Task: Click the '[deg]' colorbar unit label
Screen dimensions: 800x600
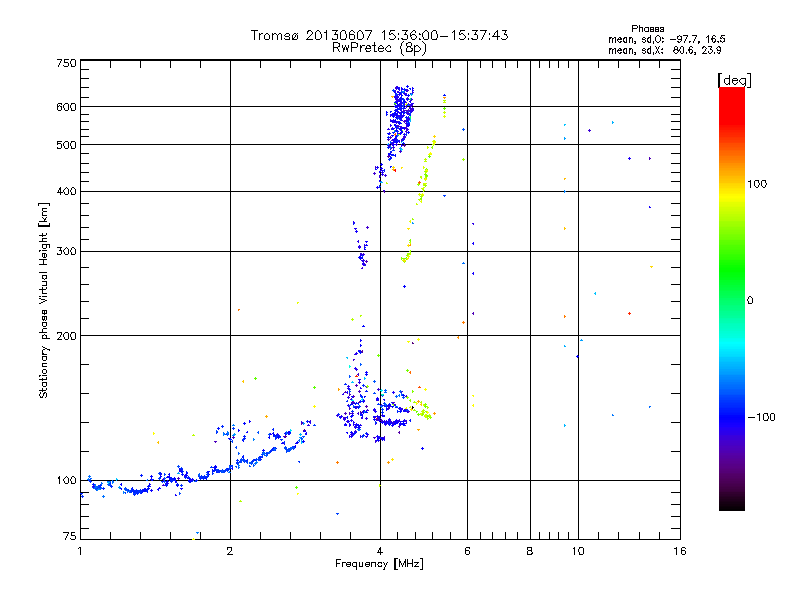Action: 734,80
